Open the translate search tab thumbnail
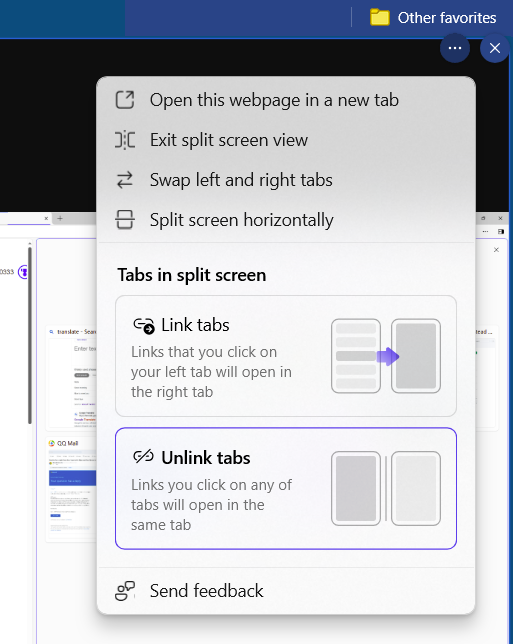Image resolution: width=513 pixels, height=644 pixels. tap(72, 378)
